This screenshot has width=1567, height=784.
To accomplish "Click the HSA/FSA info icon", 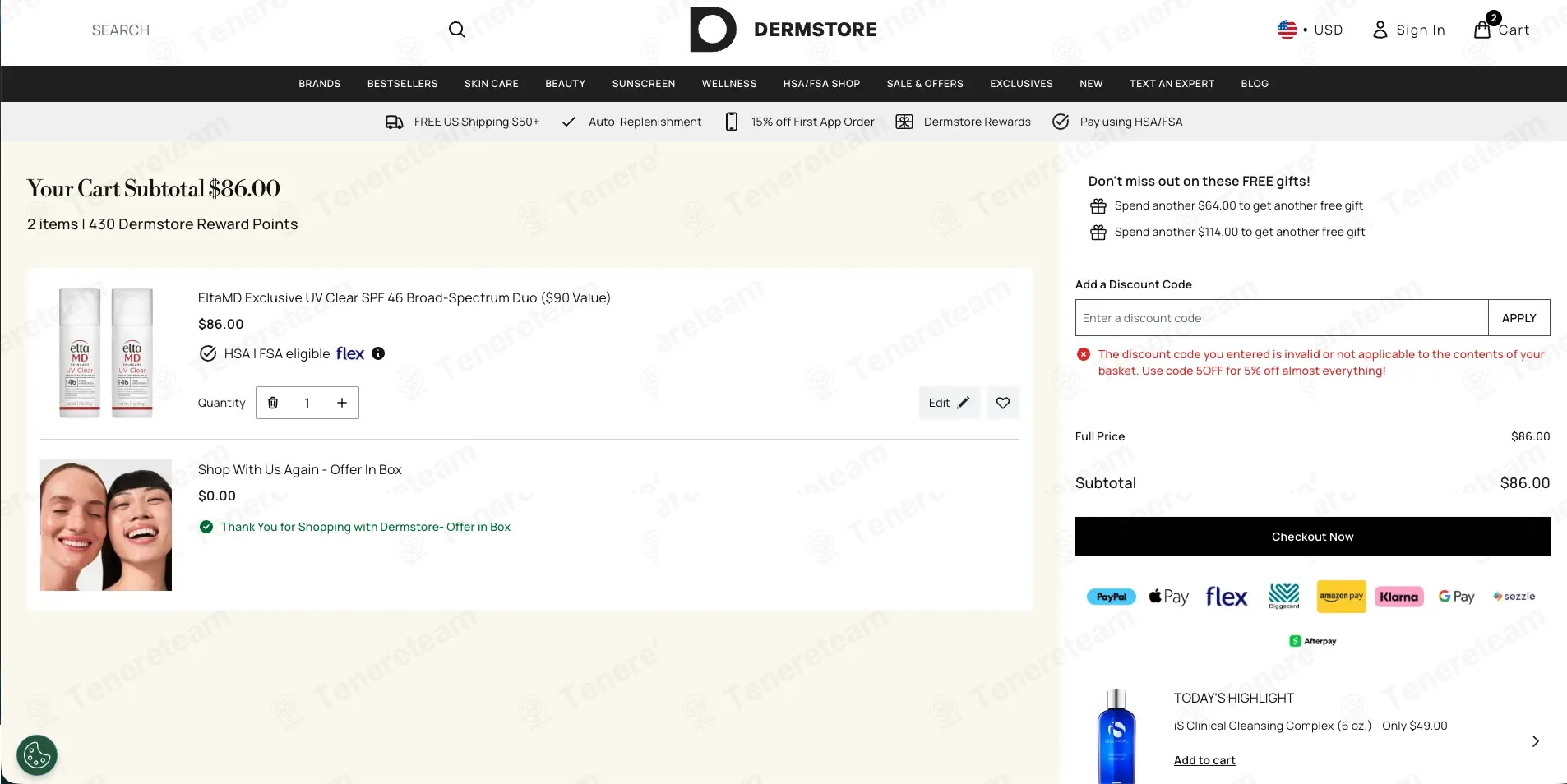I will (x=378, y=353).
